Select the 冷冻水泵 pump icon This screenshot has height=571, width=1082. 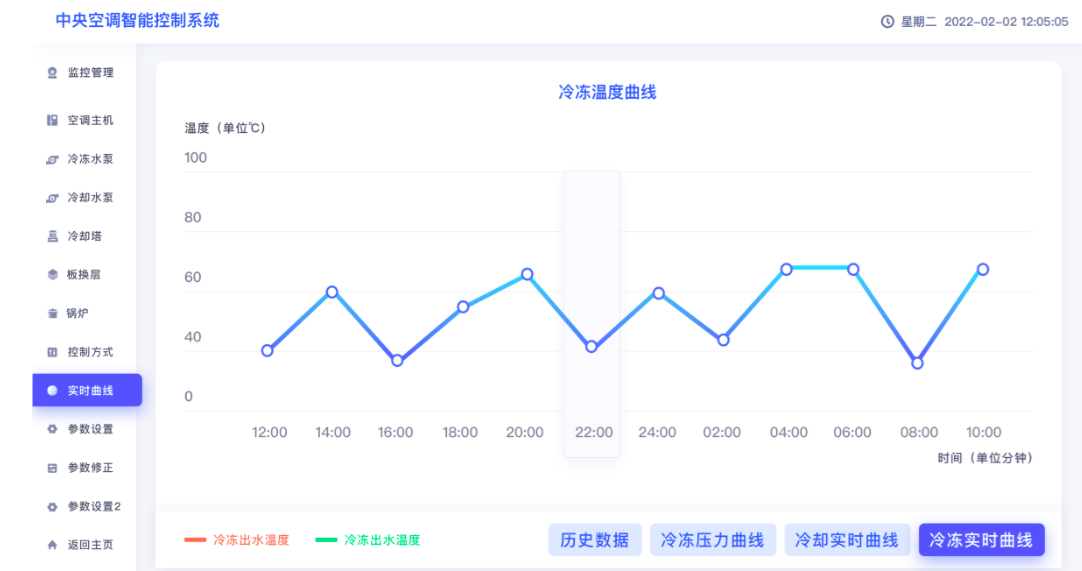(x=52, y=159)
